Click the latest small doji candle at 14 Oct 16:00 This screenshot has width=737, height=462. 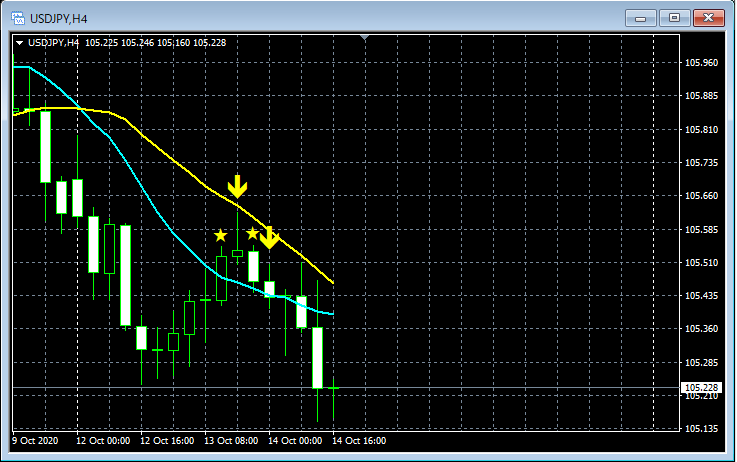(334, 388)
